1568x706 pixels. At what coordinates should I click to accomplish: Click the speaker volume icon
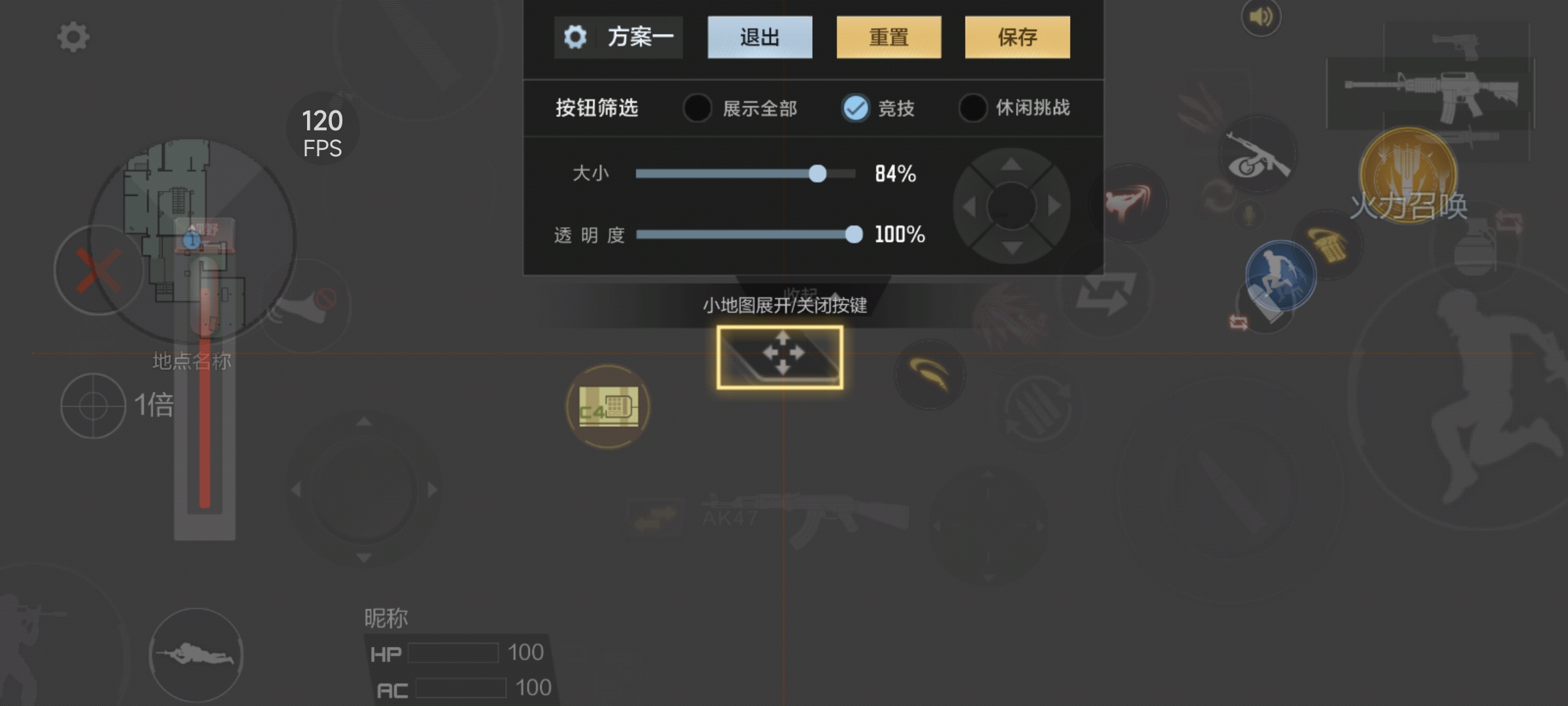tap(1261, 17)
